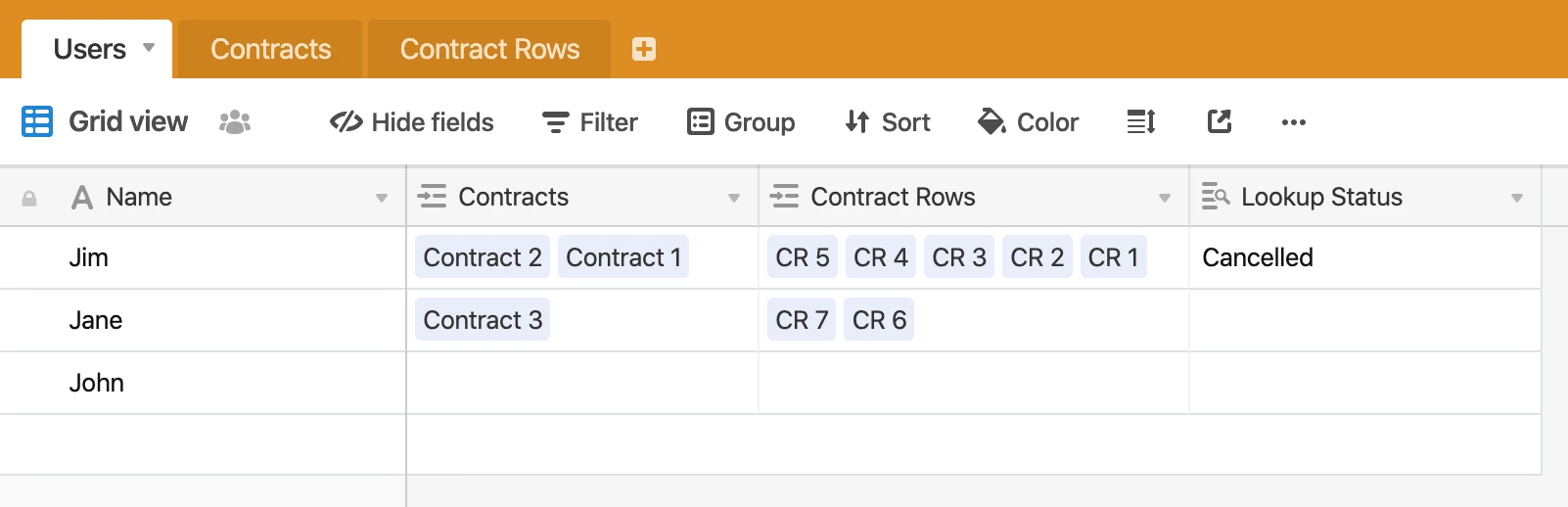The height and width of the screenshot is (507, 1568).
Task: Expand the Name column dropdown arrow
Action: (x=382, y=198)
